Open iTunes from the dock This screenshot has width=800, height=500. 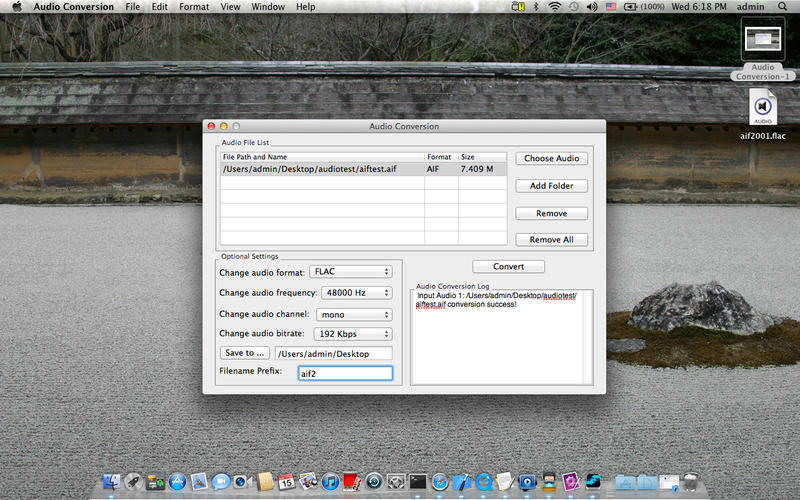[x=331, y=482]
